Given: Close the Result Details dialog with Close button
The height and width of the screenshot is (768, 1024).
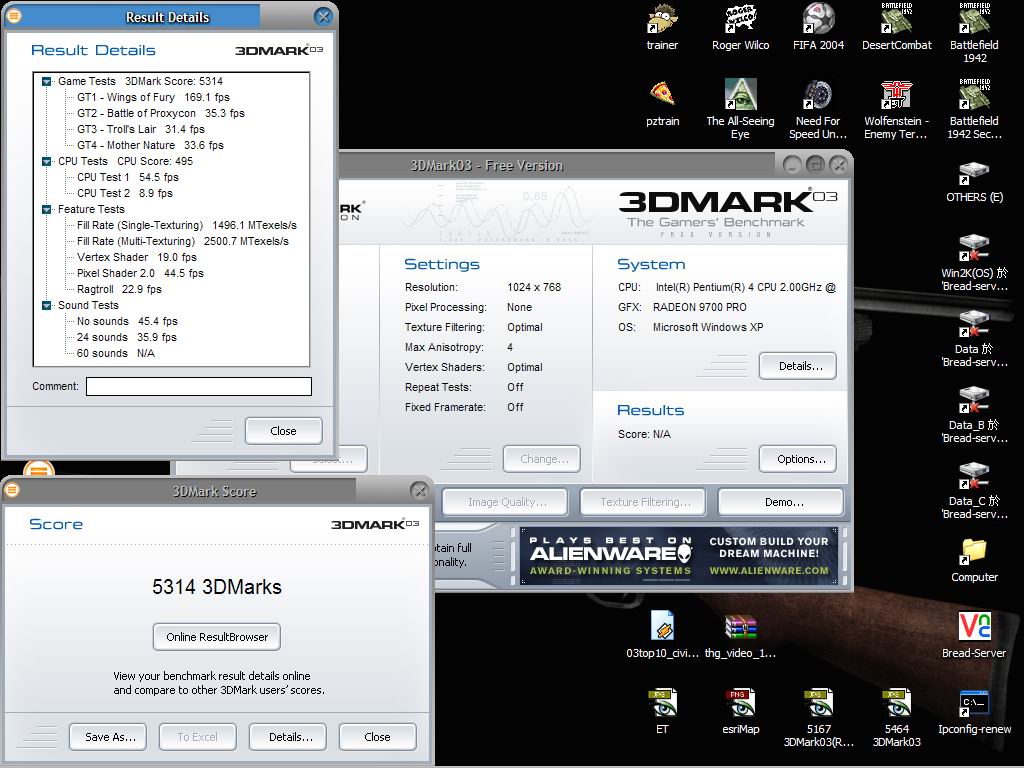Looking at the screenshot, I should (x=283, y=431).
